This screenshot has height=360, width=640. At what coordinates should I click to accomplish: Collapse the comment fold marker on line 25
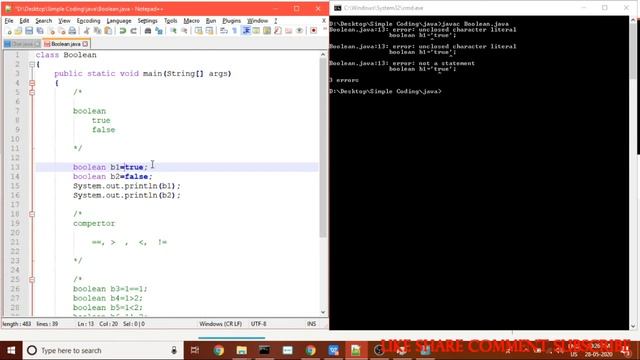point(32,280)
